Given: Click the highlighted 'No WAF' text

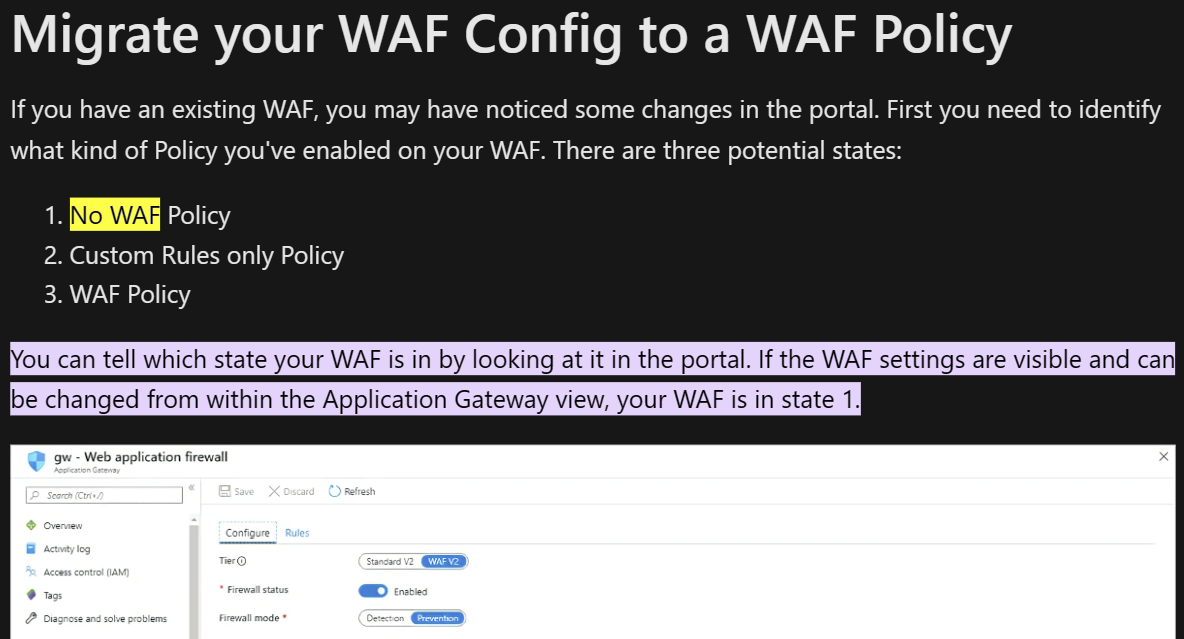Looking at the screenshot, I should tap(115, 215).
